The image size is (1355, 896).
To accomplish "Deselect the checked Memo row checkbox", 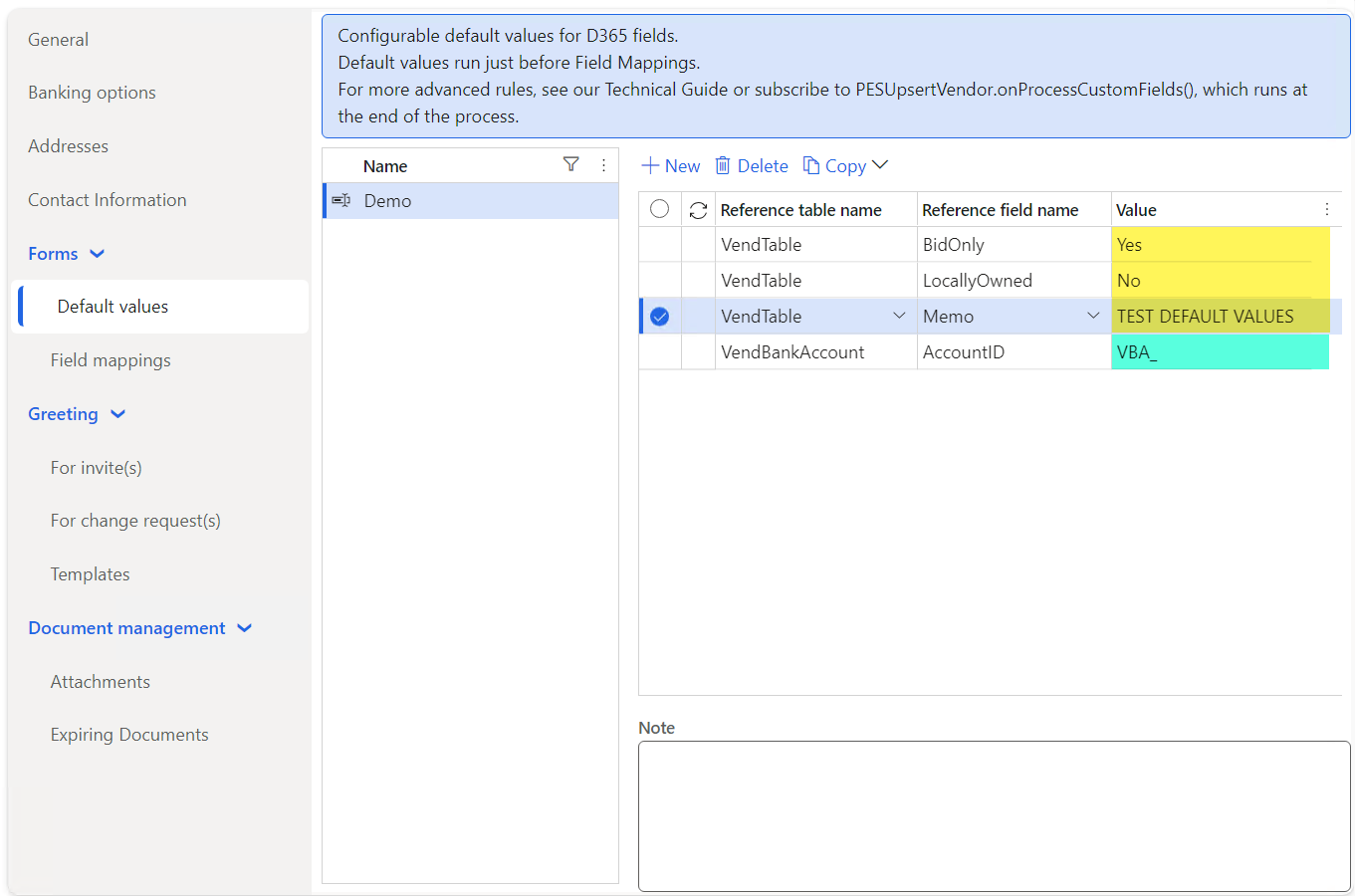I will coord(659,317).
